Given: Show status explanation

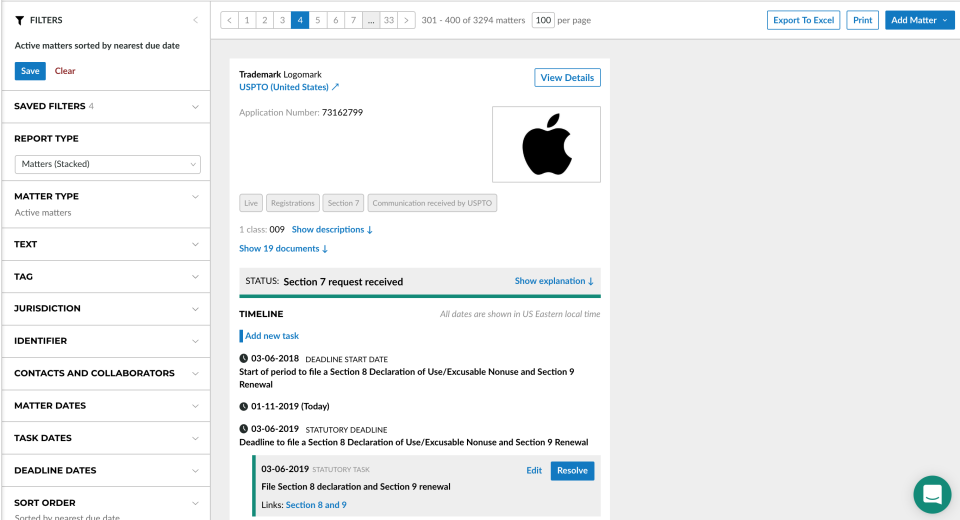Looking at the screenshot, I should pyautogui.click(x=554, y=281).
